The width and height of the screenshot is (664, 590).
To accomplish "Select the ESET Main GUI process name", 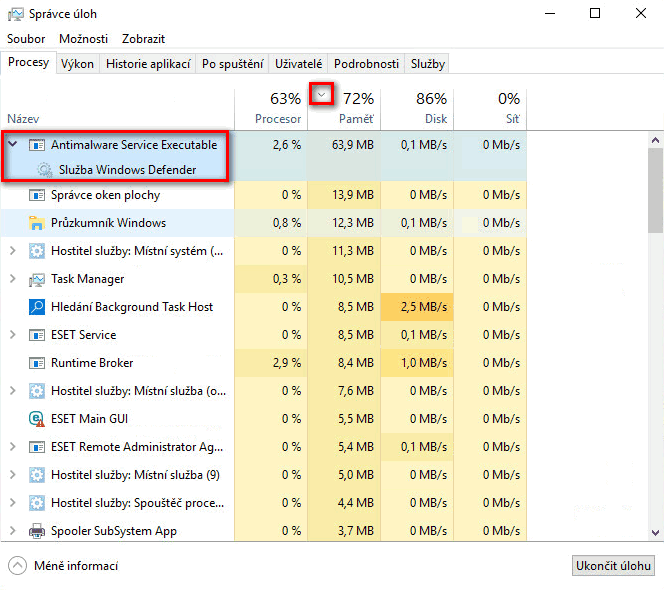I will click(89, 419).
